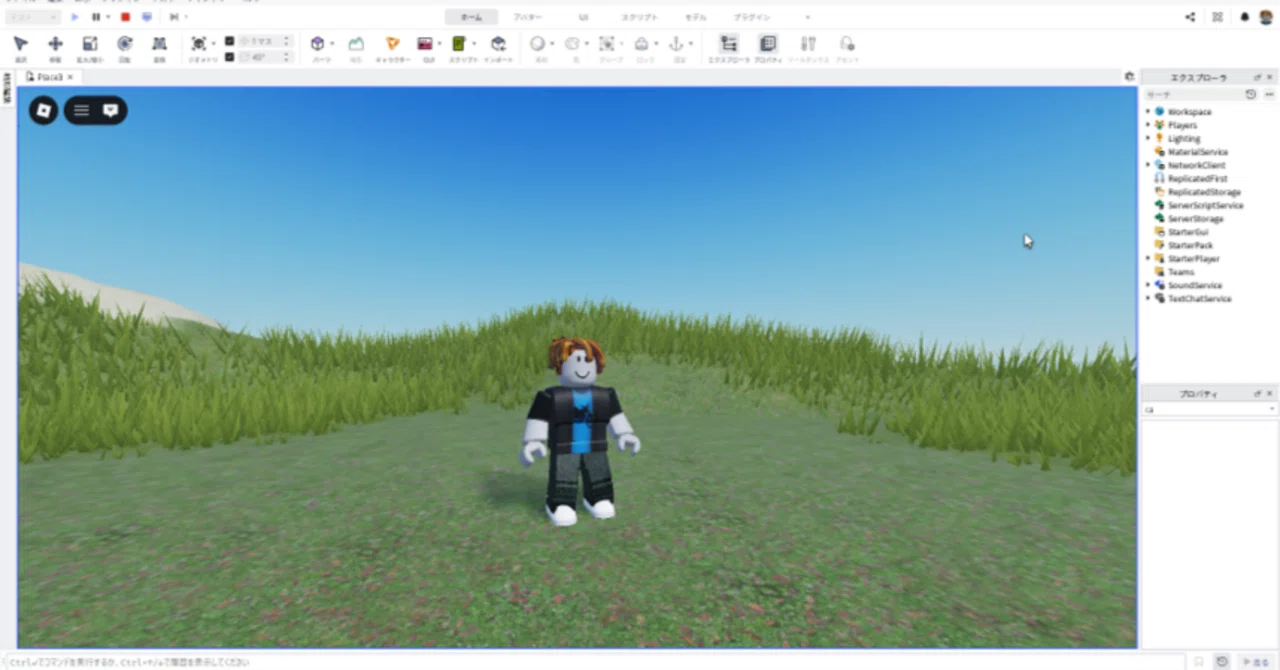Expand the StarterPlayer tree node
Viewport: 1280px width, 670px height.
[x=1148, y=258]
